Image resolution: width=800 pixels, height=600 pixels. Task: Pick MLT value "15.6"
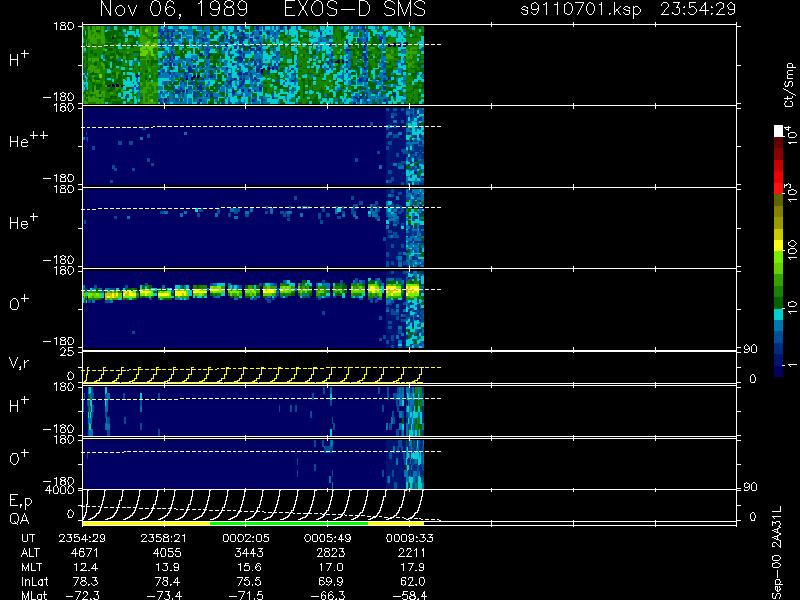click(249, 567)
